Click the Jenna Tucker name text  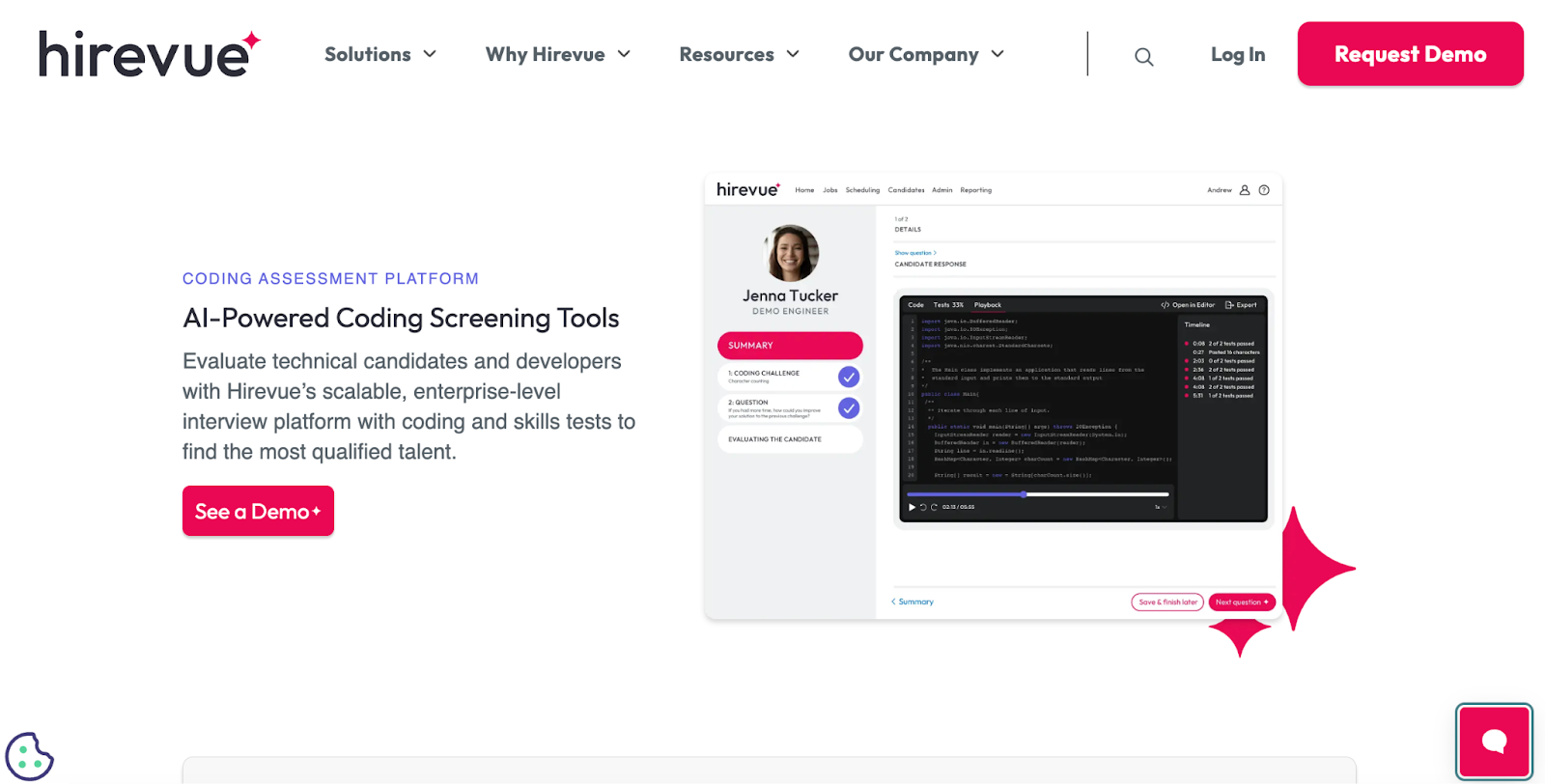(790, 296)
